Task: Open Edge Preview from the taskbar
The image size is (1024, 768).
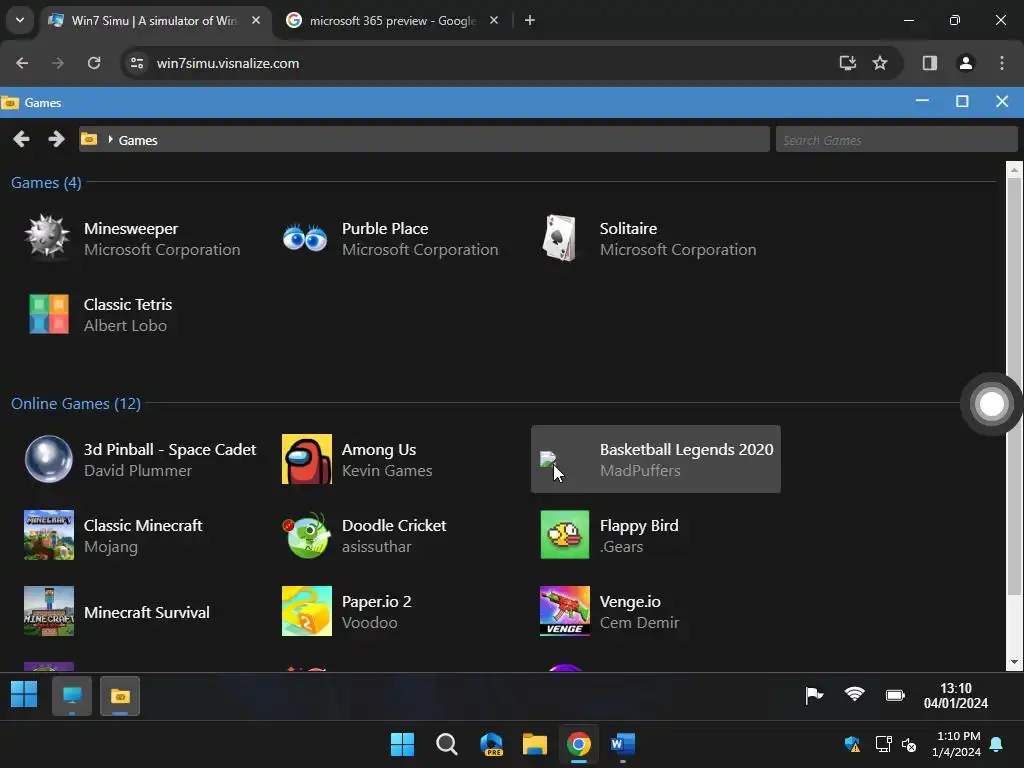Action: pyautogui.click(x=490, y=743)
